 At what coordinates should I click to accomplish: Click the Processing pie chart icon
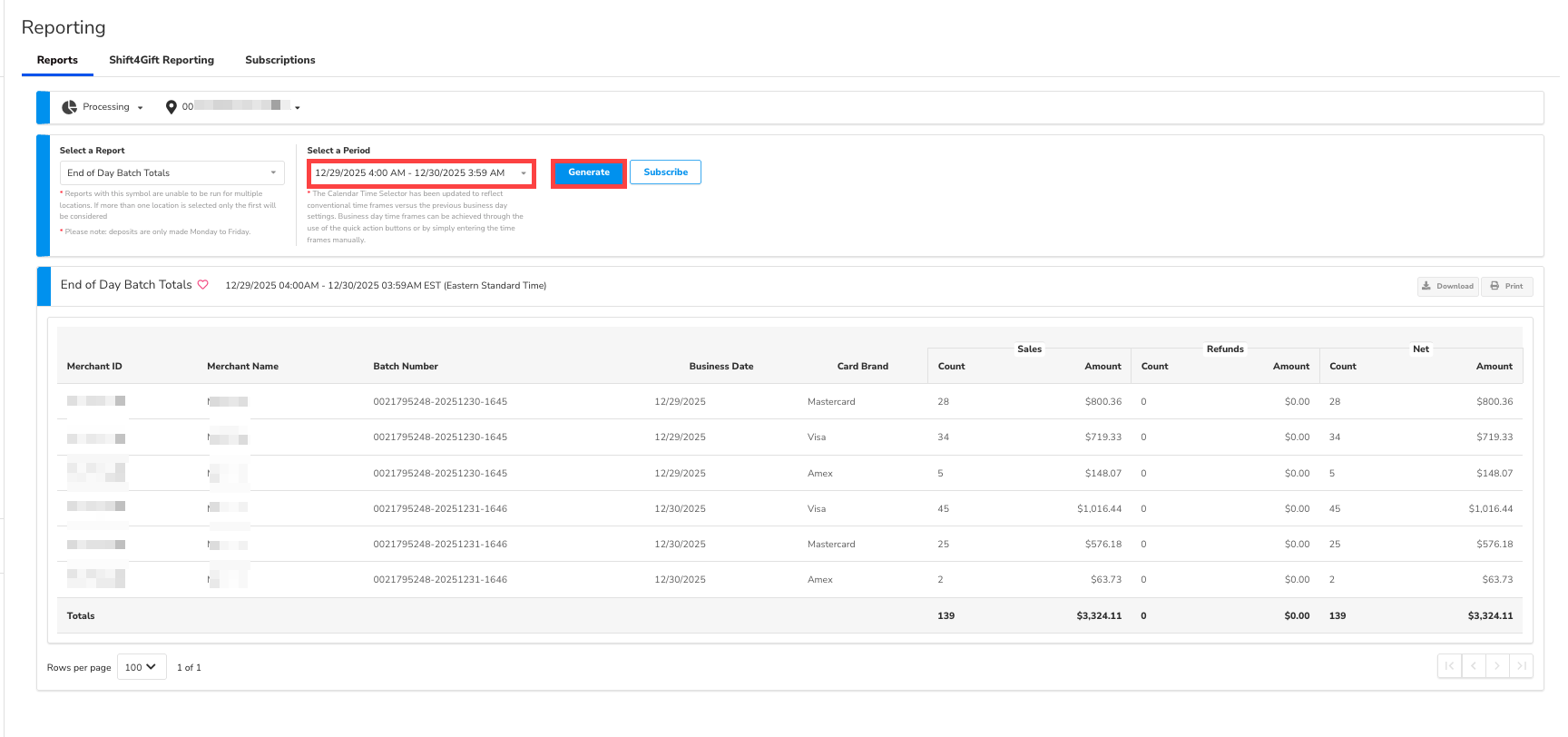pyautogui.click(x=69, y=107)
